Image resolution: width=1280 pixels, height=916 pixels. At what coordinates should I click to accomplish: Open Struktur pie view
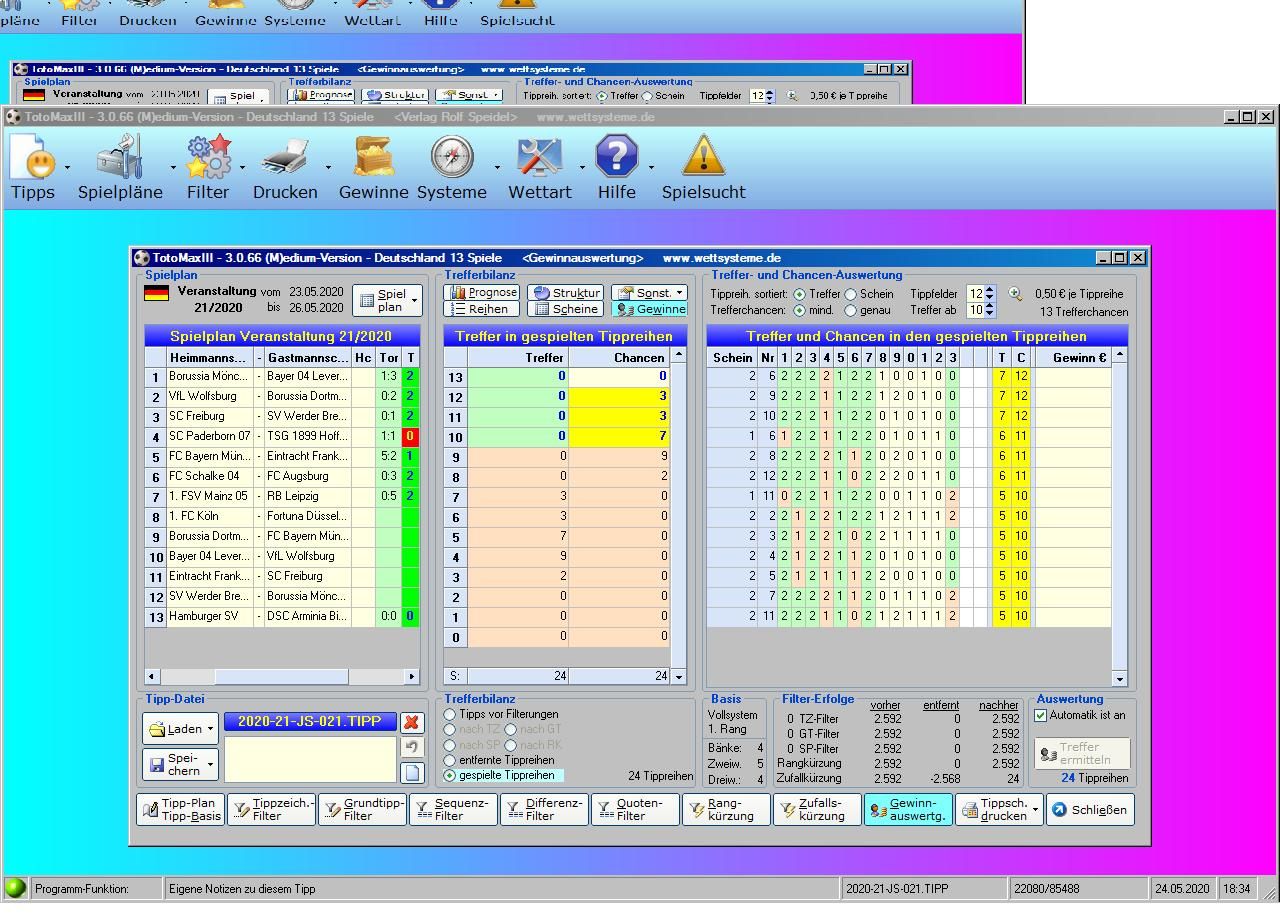[565, 293]
